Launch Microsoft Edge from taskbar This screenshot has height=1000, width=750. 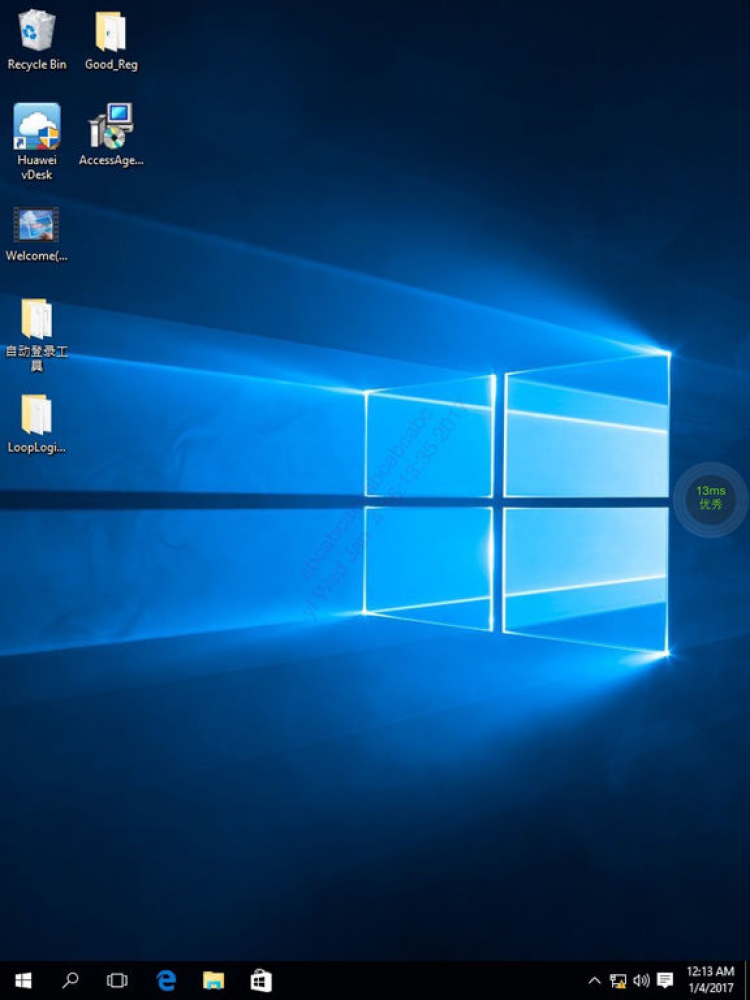point(166,980)
